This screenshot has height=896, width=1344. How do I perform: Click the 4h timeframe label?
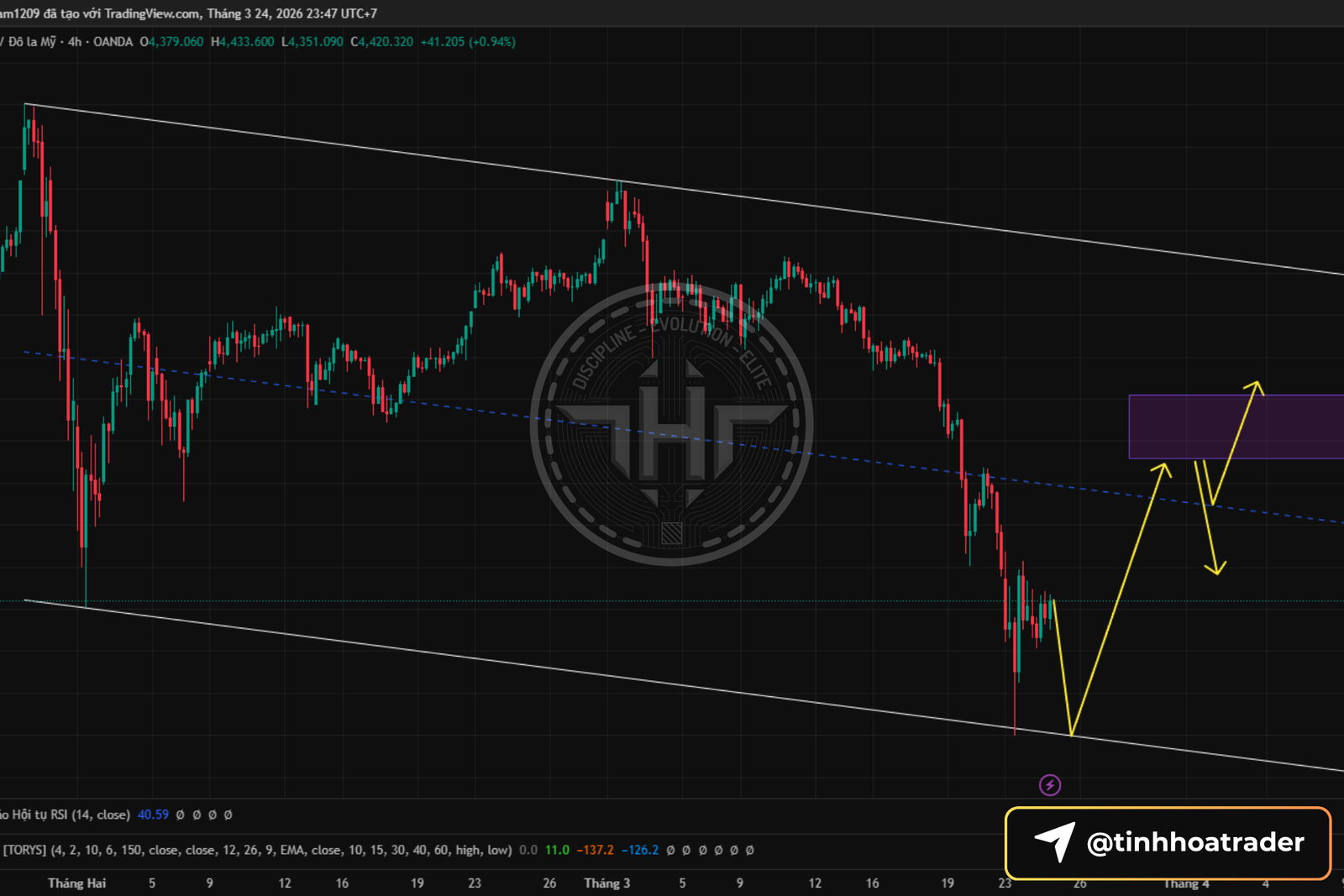pyautogui.click(x=75, y=41)
